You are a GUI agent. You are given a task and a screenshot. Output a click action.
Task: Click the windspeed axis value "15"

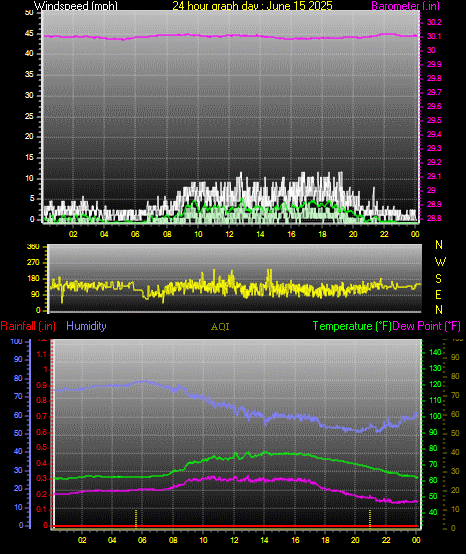click(29, 158)
